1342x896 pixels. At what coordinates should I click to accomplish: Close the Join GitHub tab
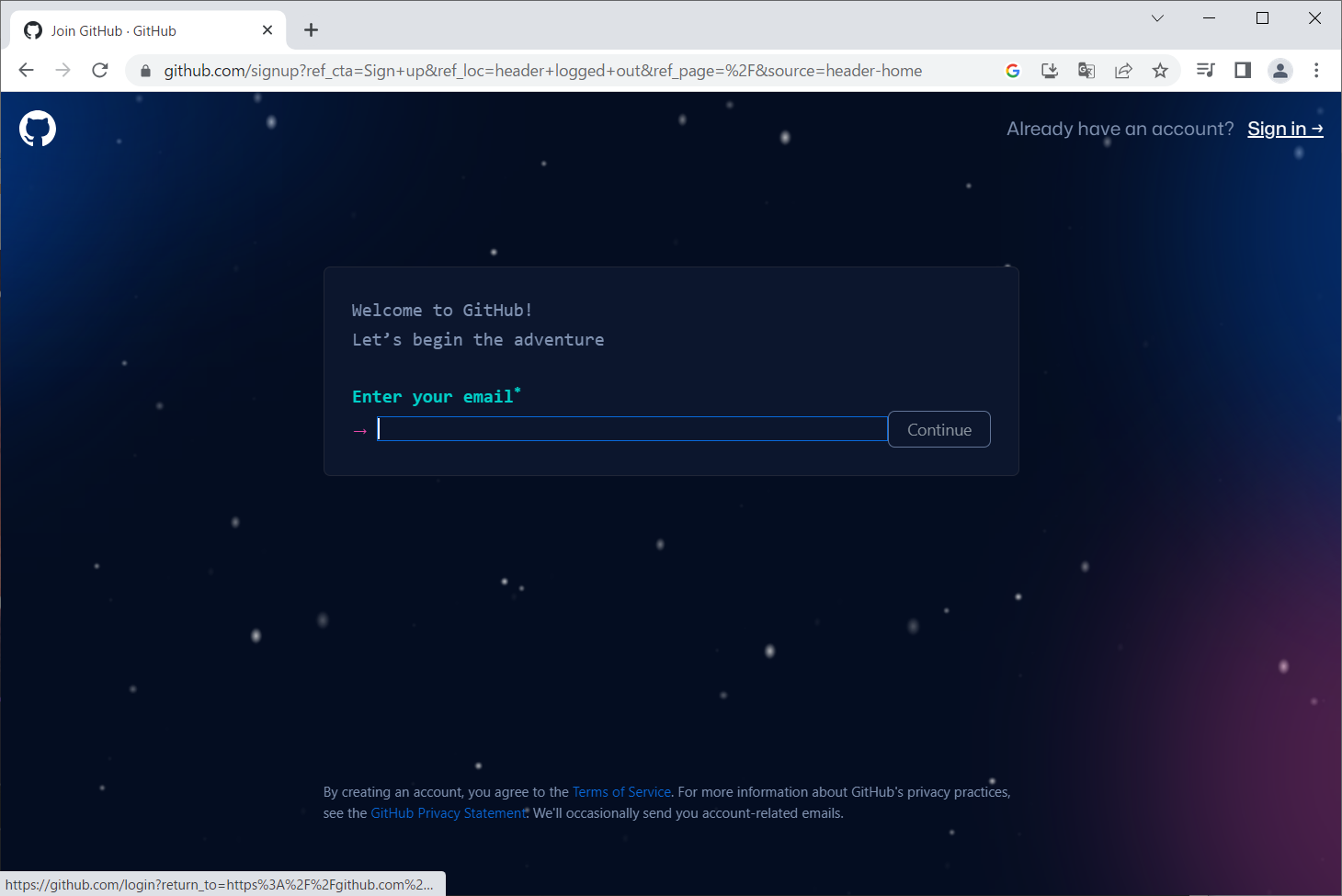click(x=267, y=30)
